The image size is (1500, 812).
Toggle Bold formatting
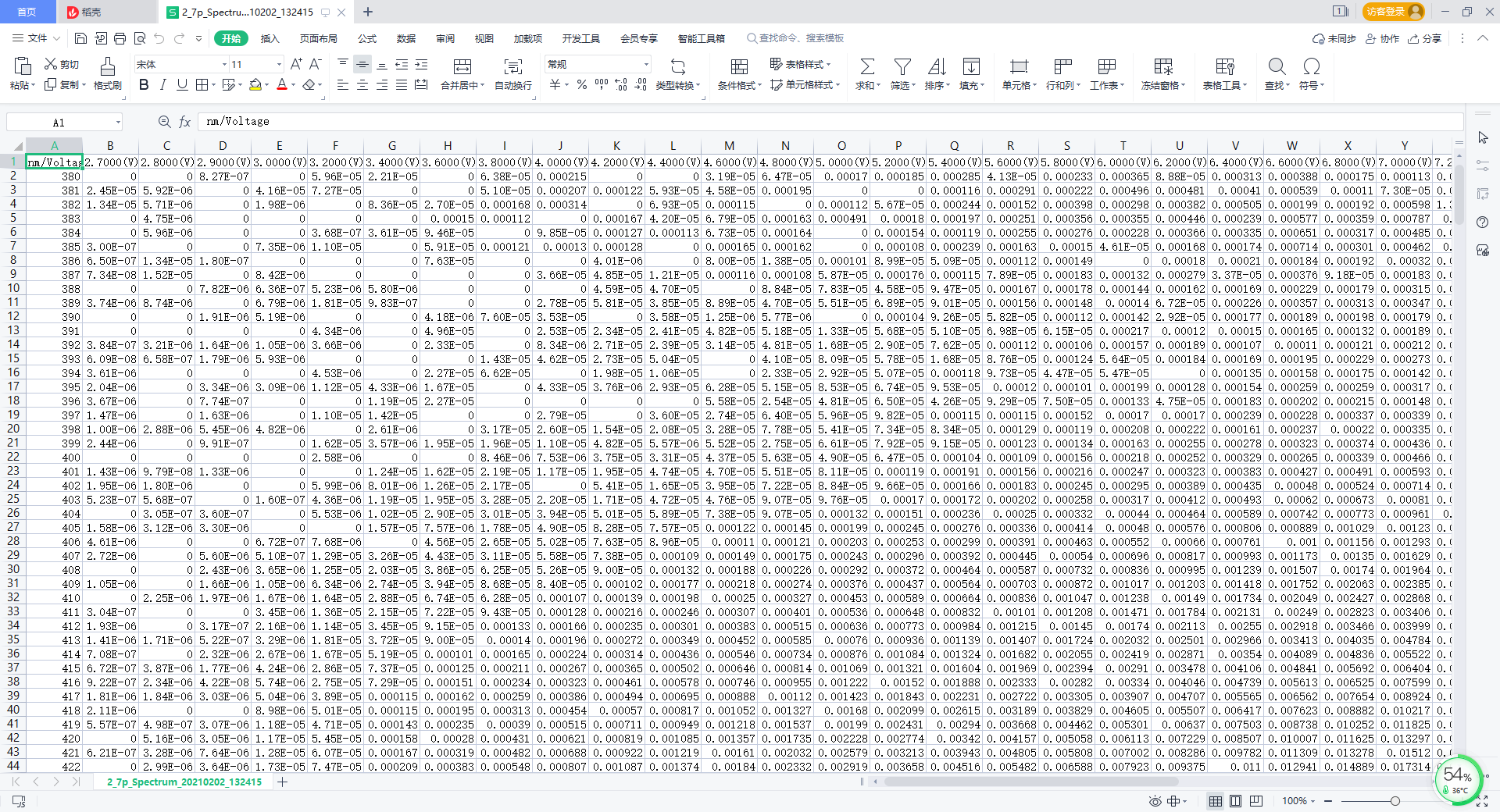144,85
